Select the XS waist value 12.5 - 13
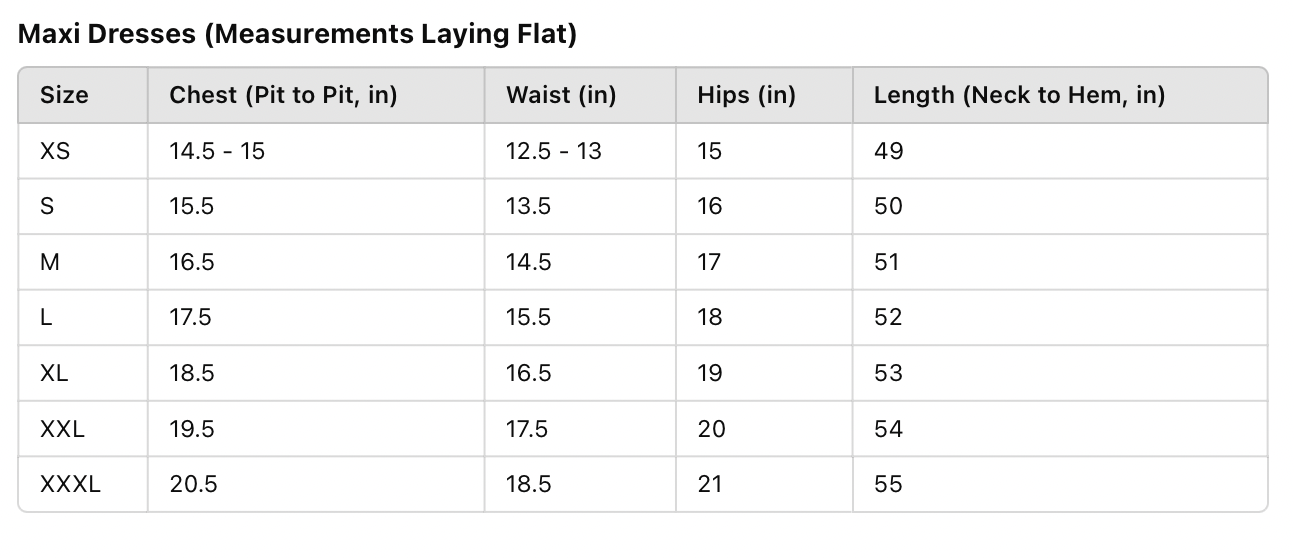Screen dimensions: 1294x558 click(554, 151)
